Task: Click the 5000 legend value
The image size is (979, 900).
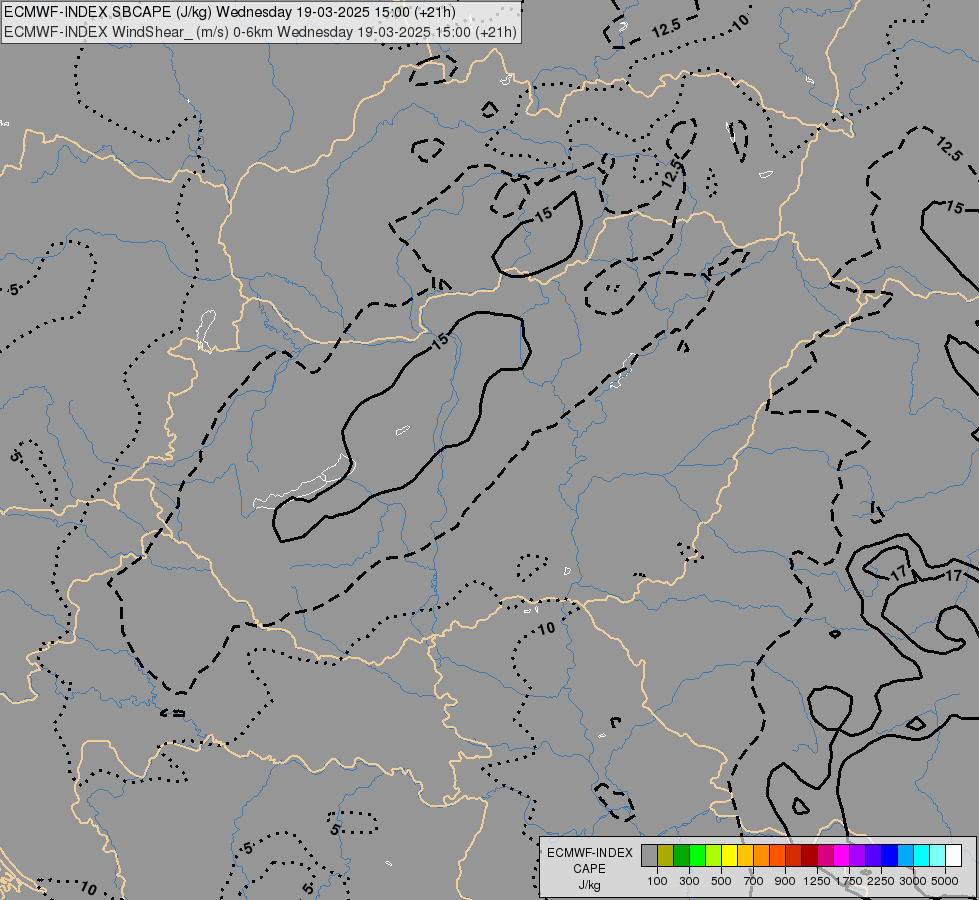Action: point(945,881)
